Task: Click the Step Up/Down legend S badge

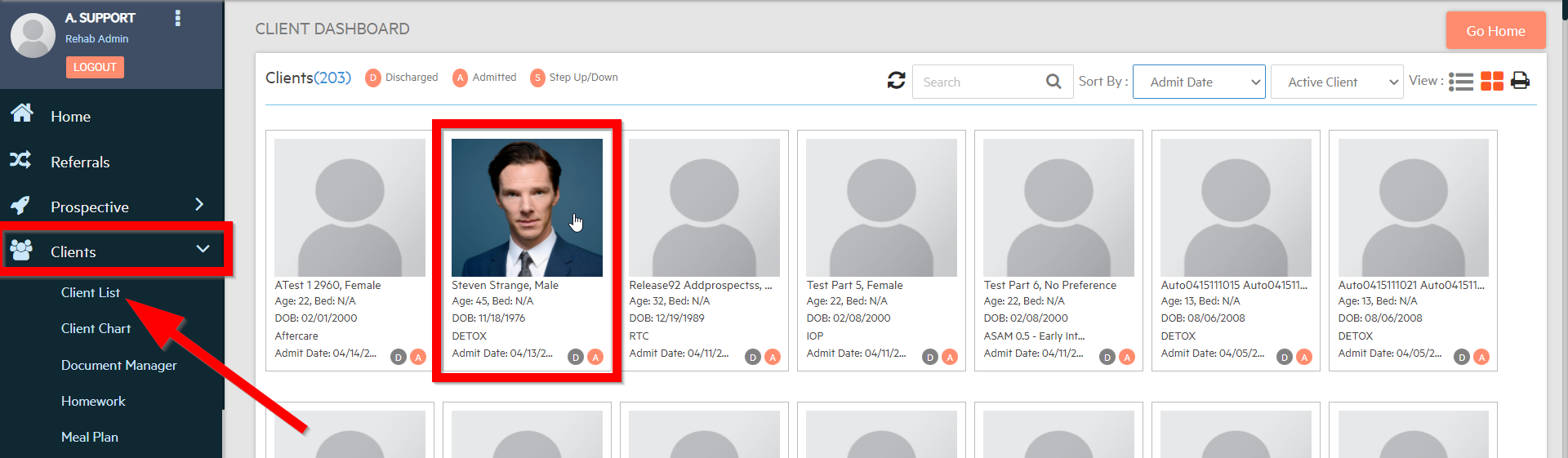Action: tap(537, 78)
